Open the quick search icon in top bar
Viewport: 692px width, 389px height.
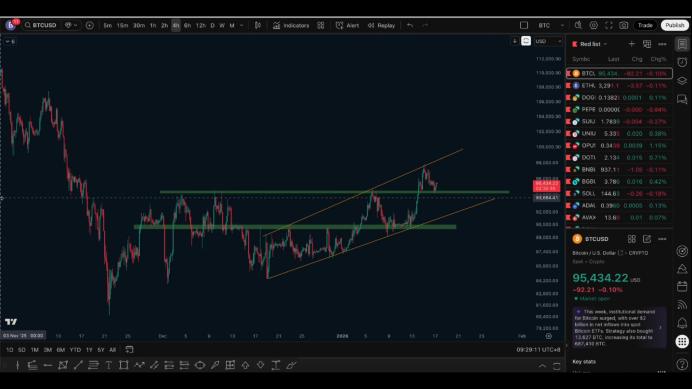click(x=578, y=26)
